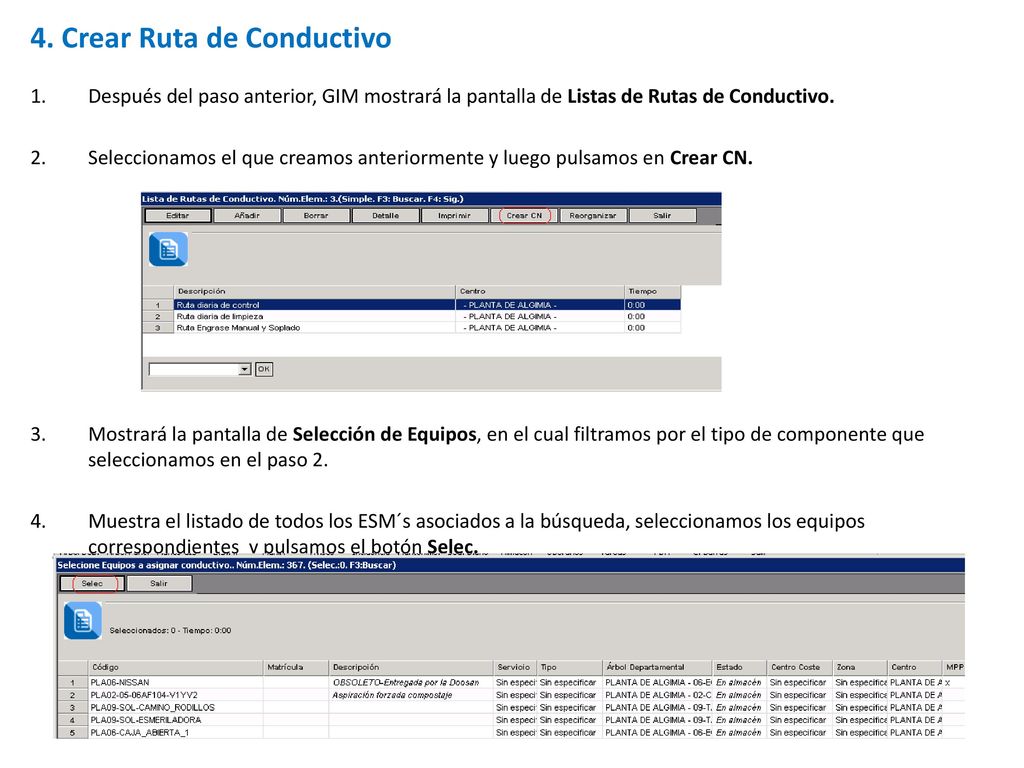1024x768 pixels.
Task: Click the Añadir button
Action: click(x=247, y=216)
